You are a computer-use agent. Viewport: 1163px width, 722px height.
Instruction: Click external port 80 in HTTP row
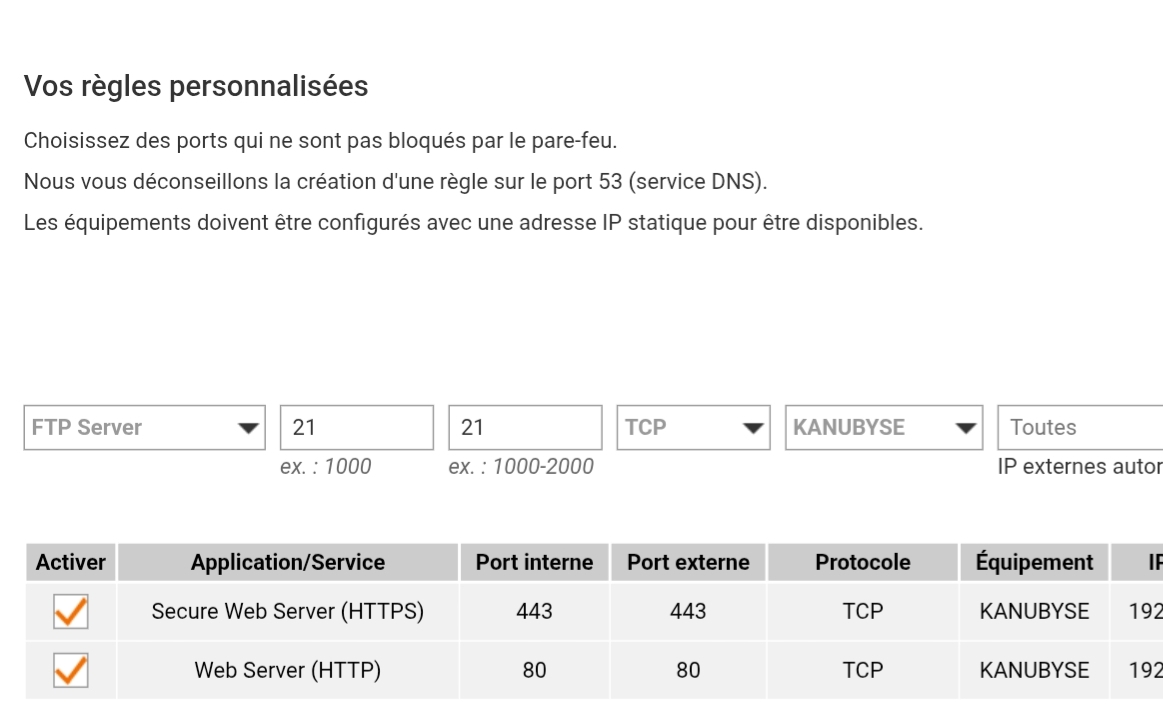(688, 670)
